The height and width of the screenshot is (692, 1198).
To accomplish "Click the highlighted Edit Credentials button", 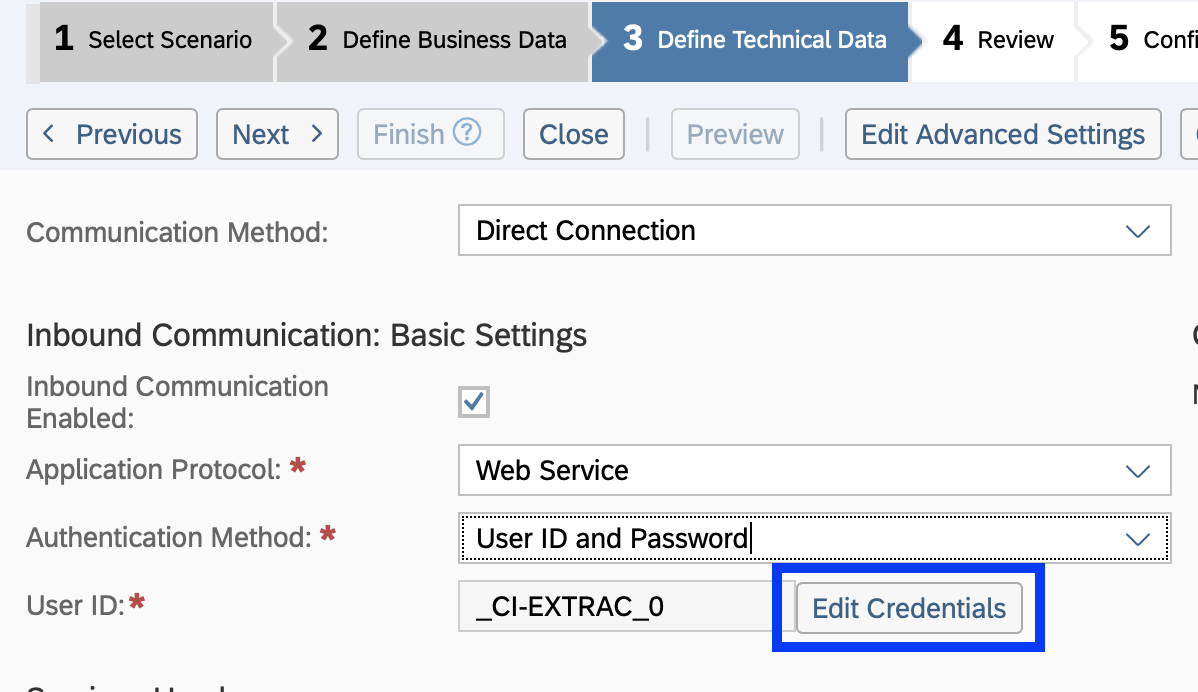I will 907,608.
